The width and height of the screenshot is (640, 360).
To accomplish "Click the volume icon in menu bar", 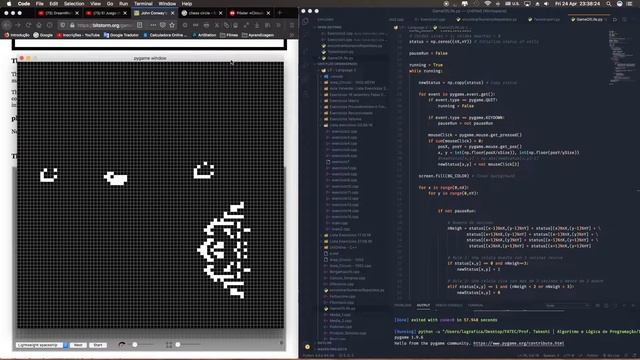I will [x=547, y=4].
